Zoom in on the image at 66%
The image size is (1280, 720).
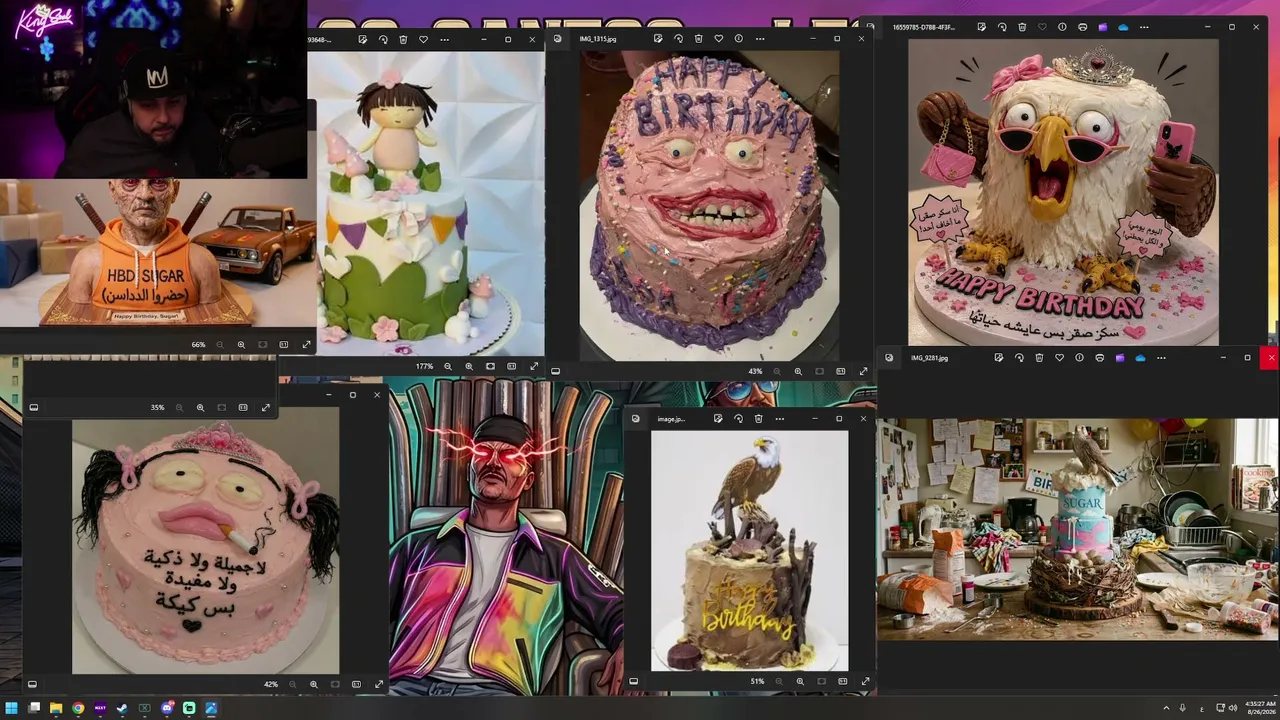241,345
